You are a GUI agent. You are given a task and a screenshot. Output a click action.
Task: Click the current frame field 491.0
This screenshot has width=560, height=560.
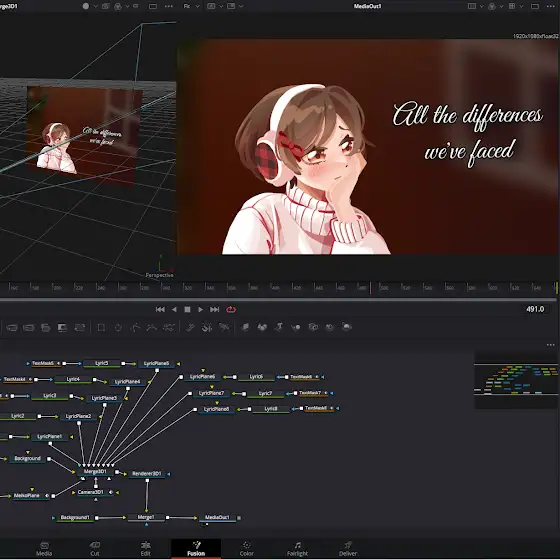pyautogui.click(x=535, y=309)
